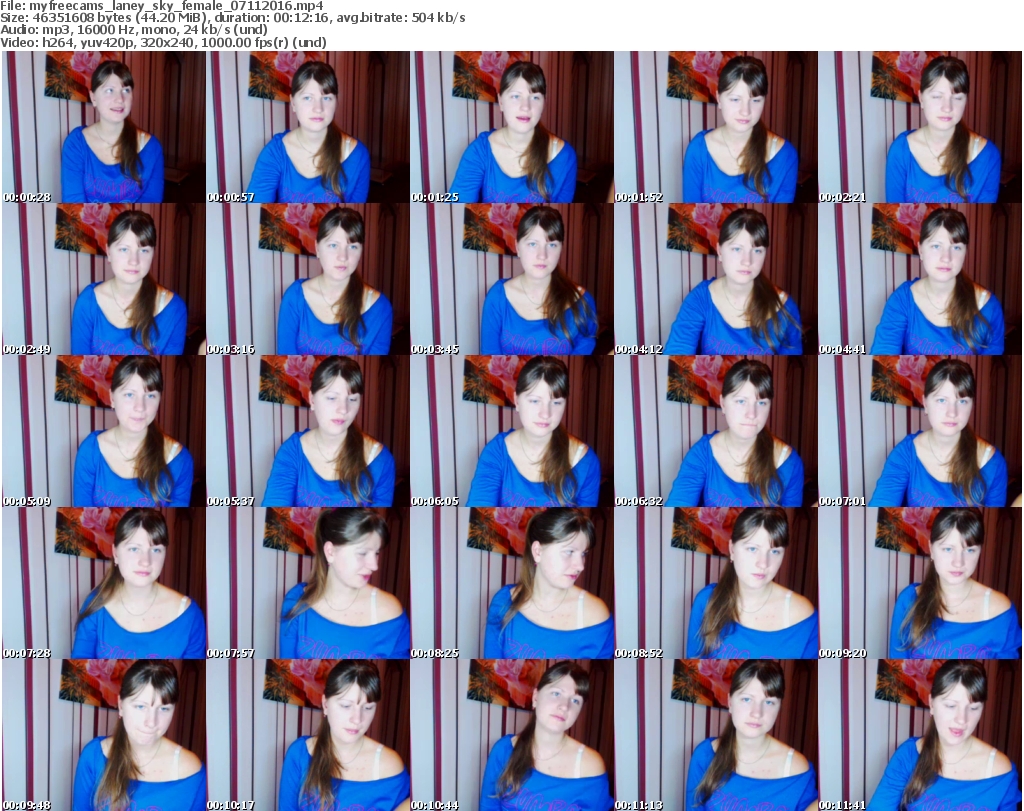Pick the frame stamped 00:09:20
Screen dimensions: 1024x811
pyautogui.click(x=920, y=583)
